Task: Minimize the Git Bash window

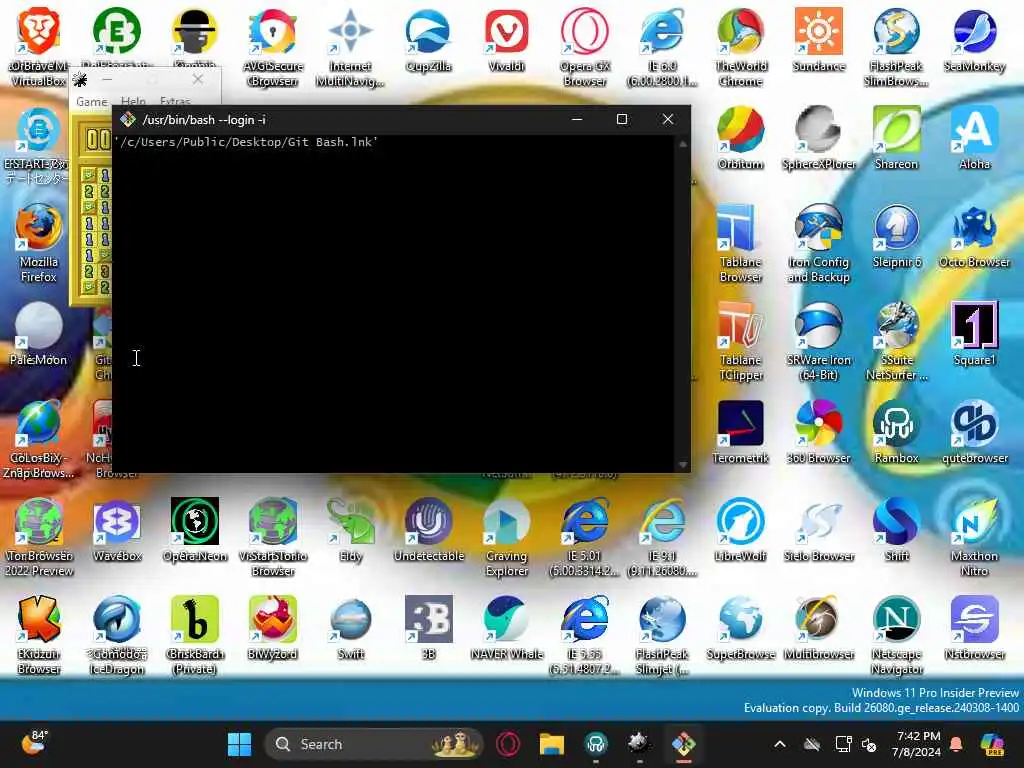Action: (x=577, y=119)
